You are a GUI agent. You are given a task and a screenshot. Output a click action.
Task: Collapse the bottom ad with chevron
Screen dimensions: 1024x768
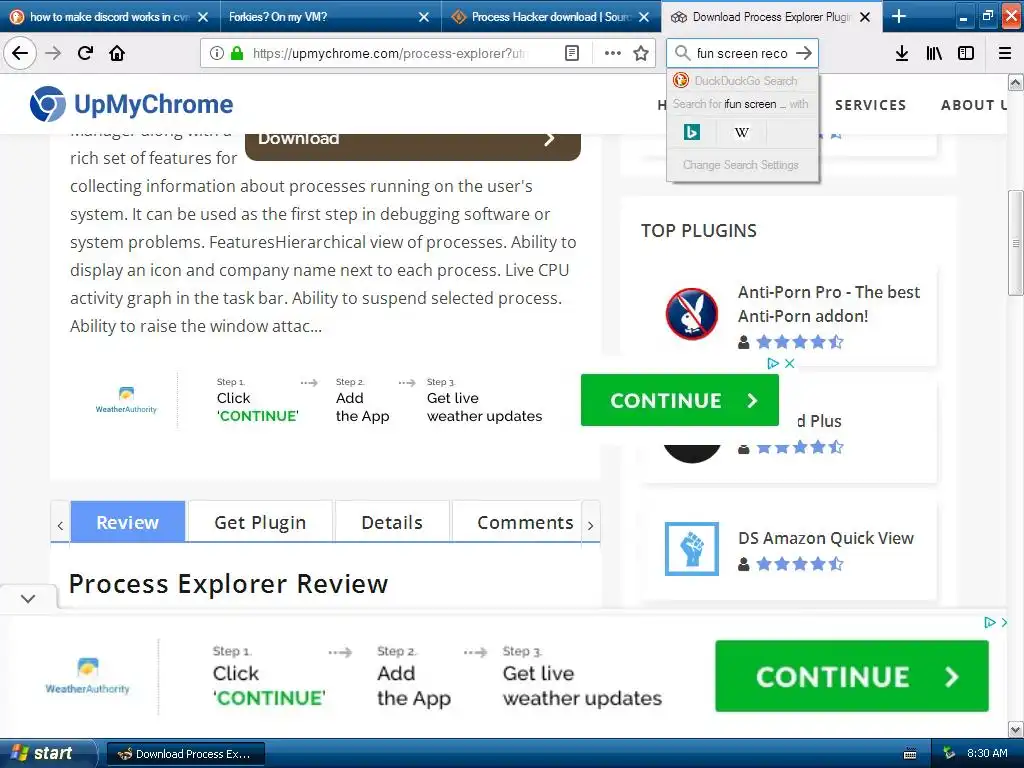(x=28, y=598)
